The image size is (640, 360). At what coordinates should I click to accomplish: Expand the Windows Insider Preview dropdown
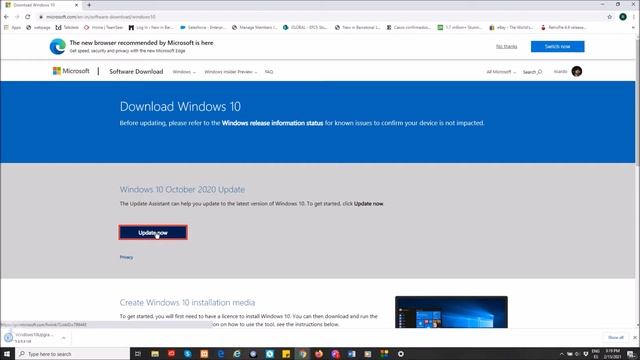pyautogui.click(x=231, y=72)
